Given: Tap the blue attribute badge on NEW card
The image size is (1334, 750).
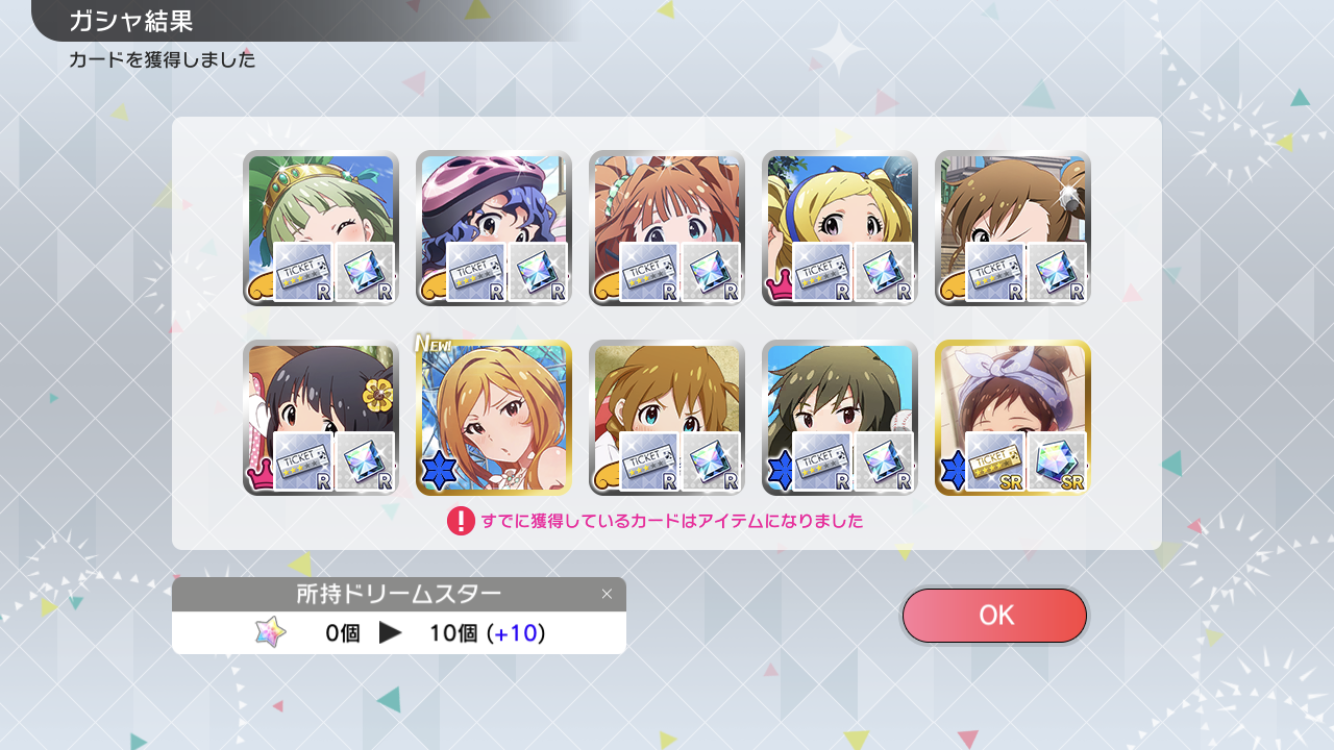Looking at the screenshot, I should [x=434, y=475].
